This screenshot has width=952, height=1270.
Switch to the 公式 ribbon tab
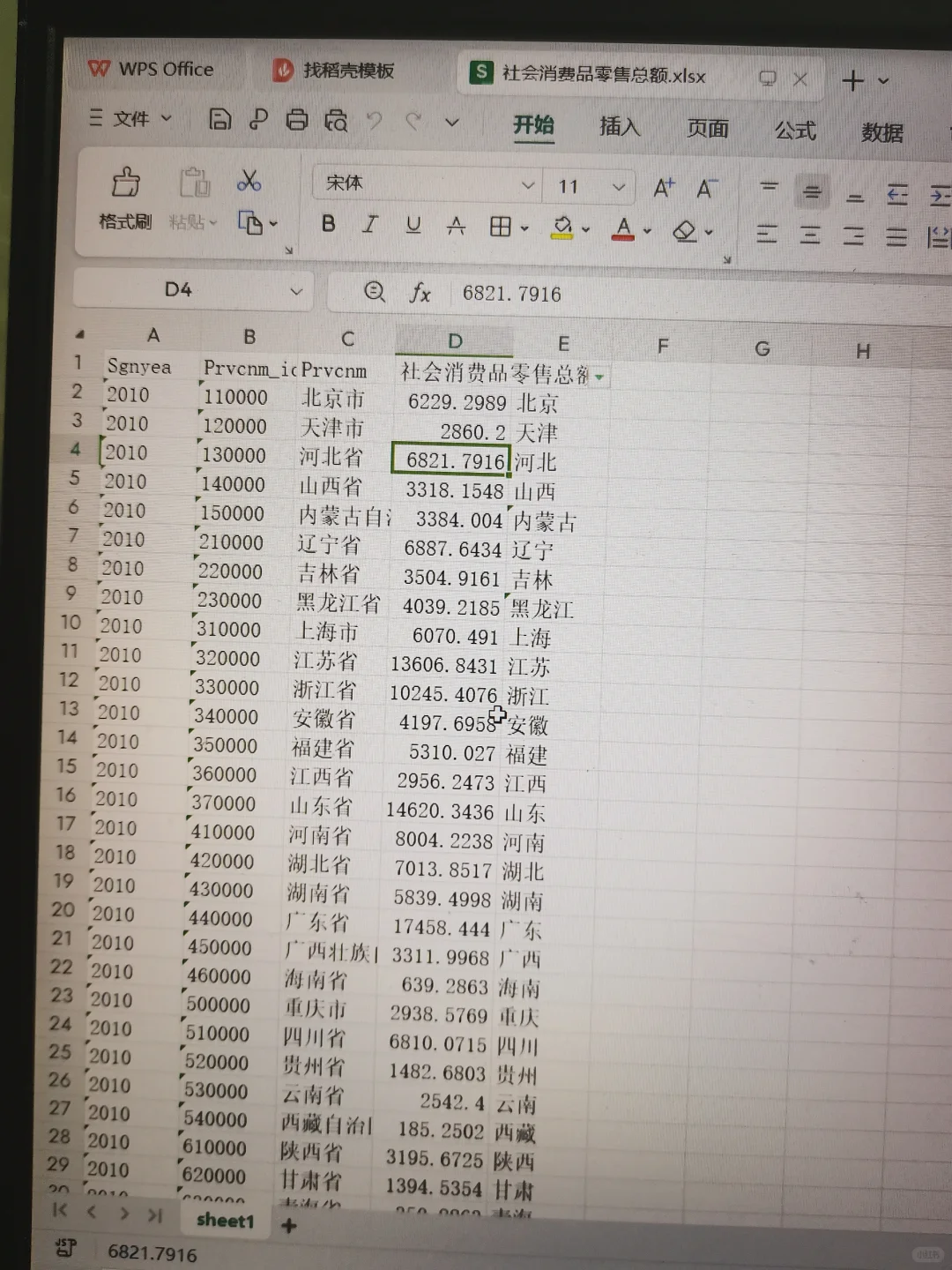[795, 131]
